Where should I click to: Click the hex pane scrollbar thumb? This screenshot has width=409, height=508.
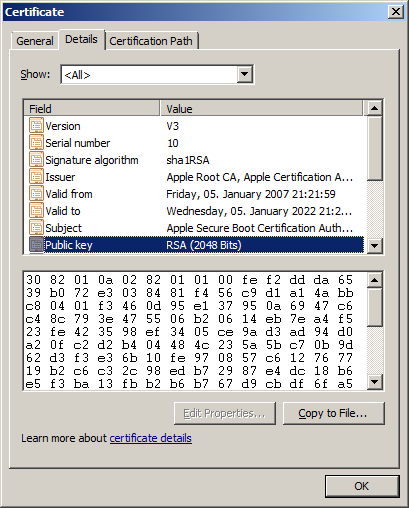point(374,307)
